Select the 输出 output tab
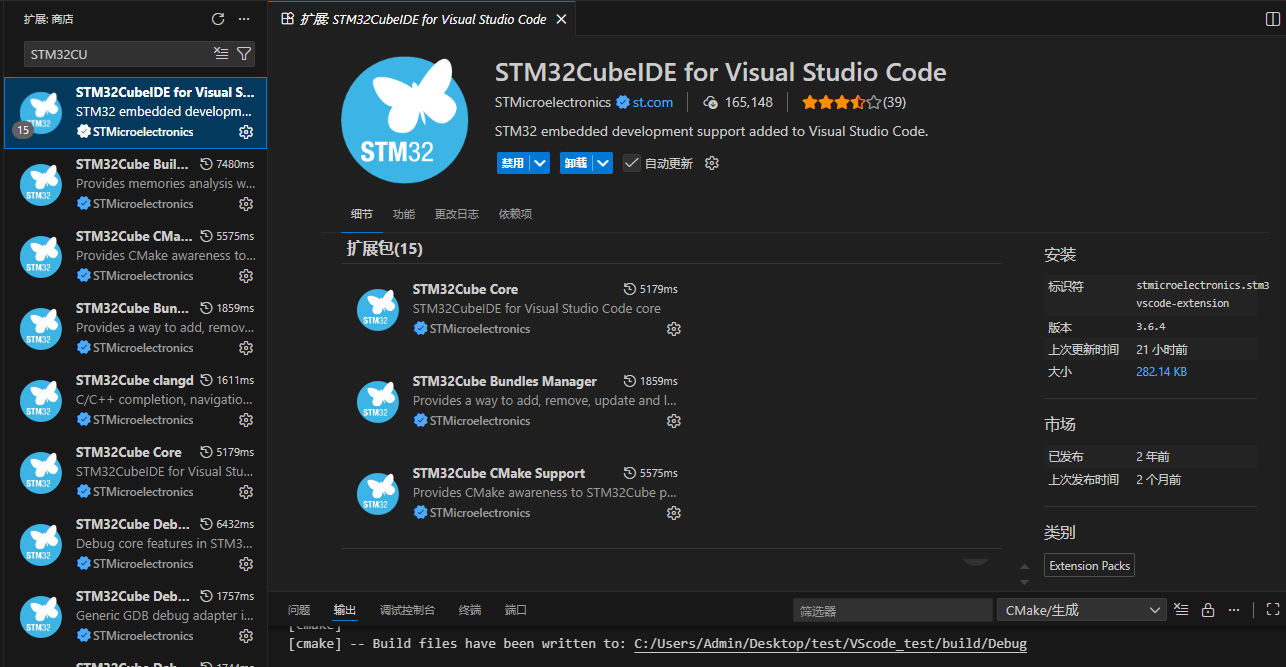Viewport: 1286px width, 667px height. click(345, 610)
